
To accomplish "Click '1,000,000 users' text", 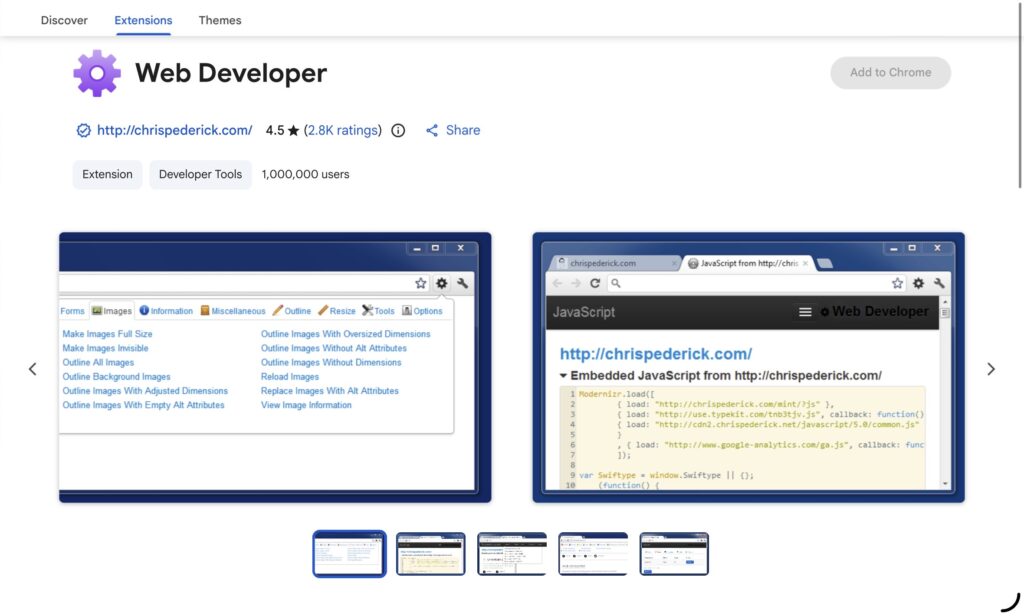I will pyautogui.click(x=306, y=174).
